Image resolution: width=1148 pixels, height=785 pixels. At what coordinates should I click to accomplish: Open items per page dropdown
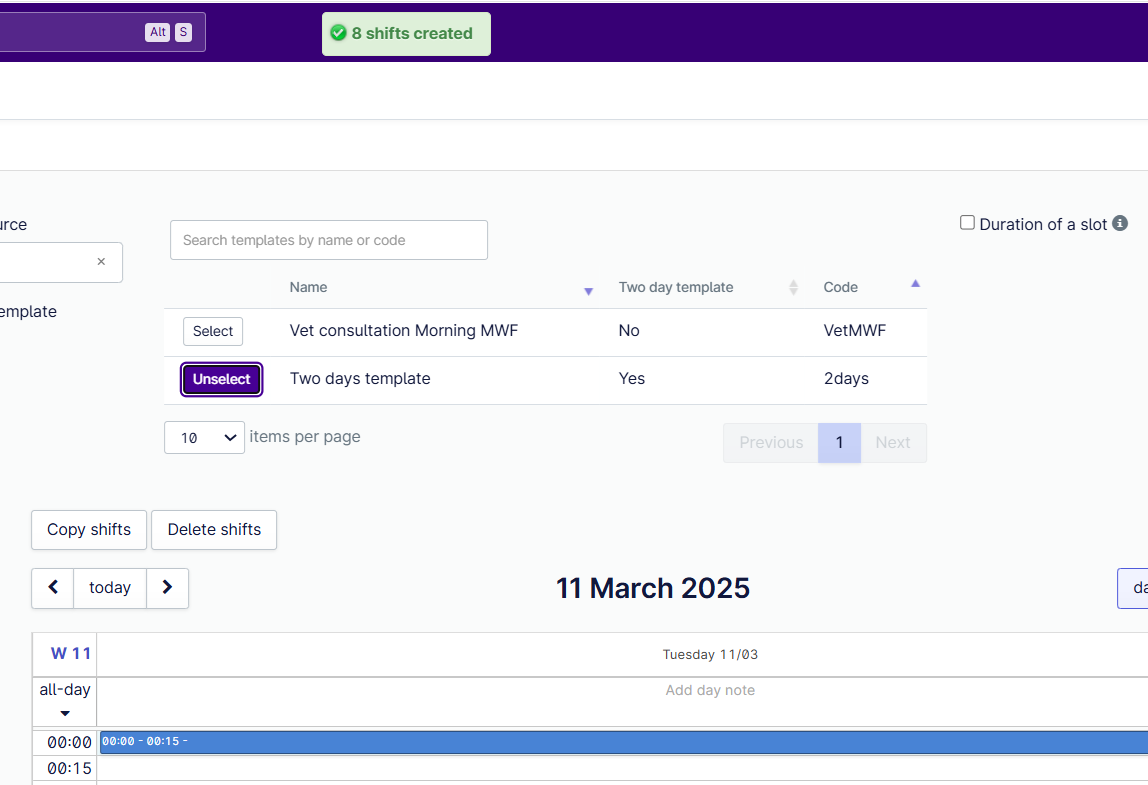pyautogui.click(x=204, y=437)
